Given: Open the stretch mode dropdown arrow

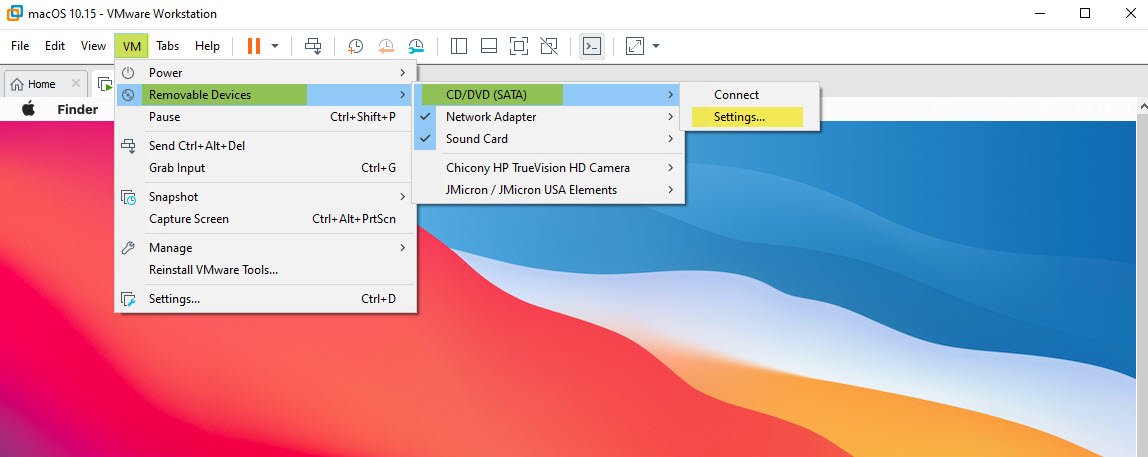Looking at the screenshot, I should pyautogui.click(x=656, y=46).
